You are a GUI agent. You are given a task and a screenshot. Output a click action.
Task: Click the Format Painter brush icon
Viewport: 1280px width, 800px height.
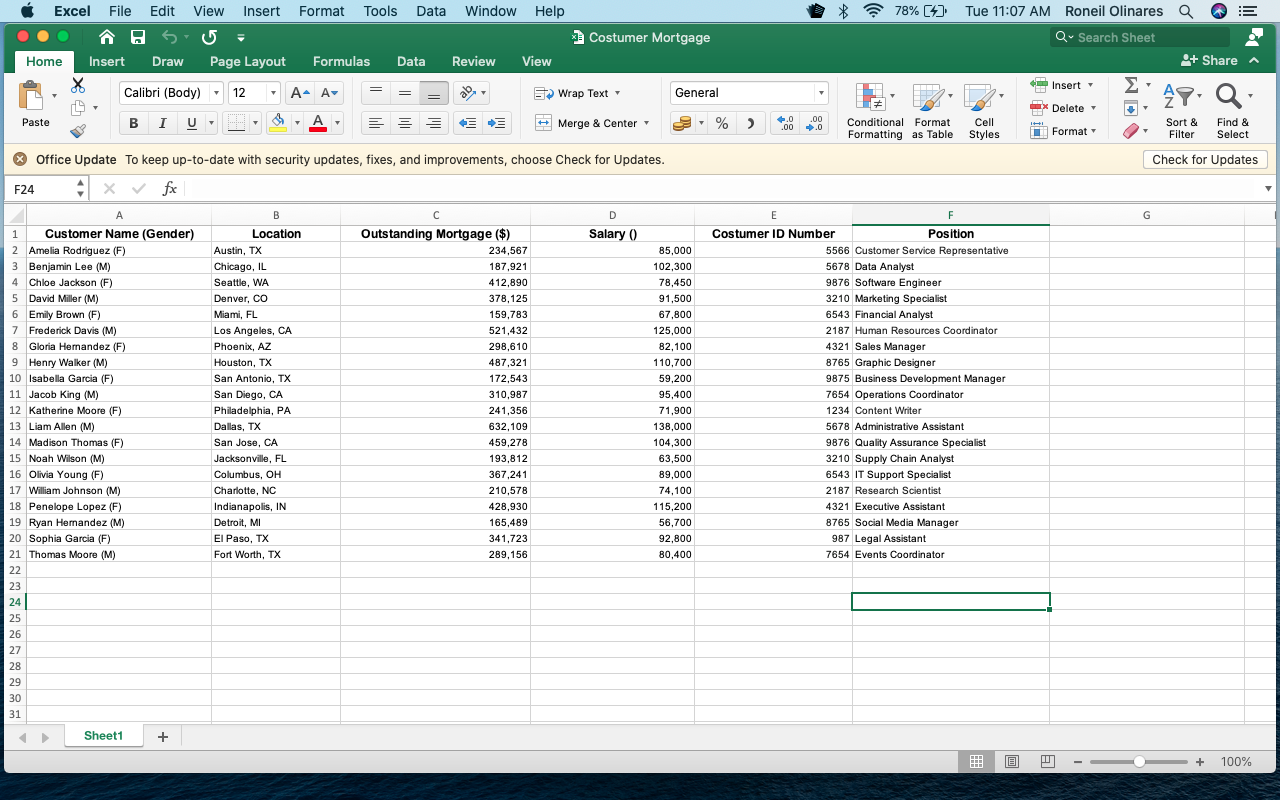tap(78, 130)
